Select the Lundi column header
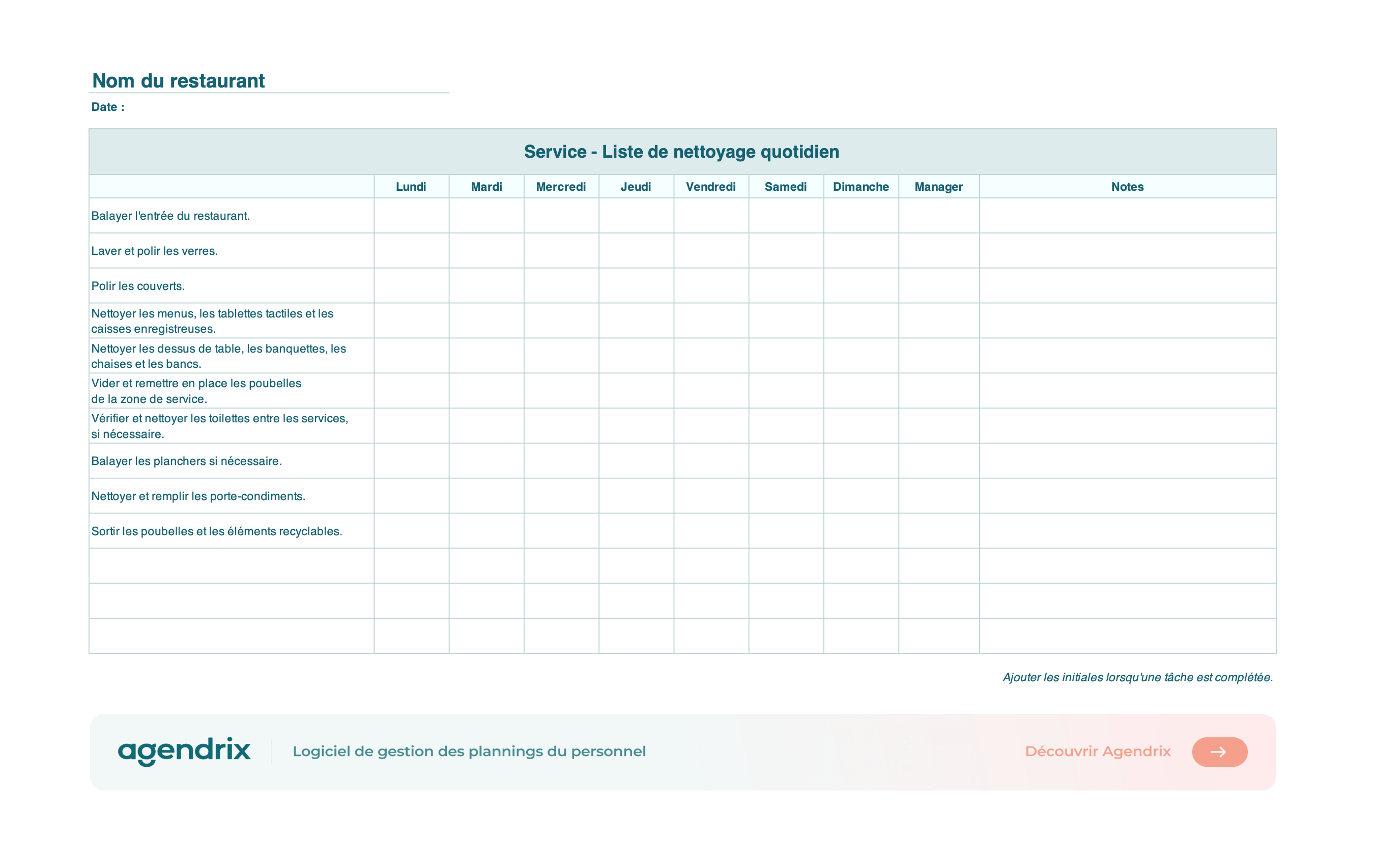Image resolution: width=1376 pixels, height=868 pixels. tap(412, 186)
